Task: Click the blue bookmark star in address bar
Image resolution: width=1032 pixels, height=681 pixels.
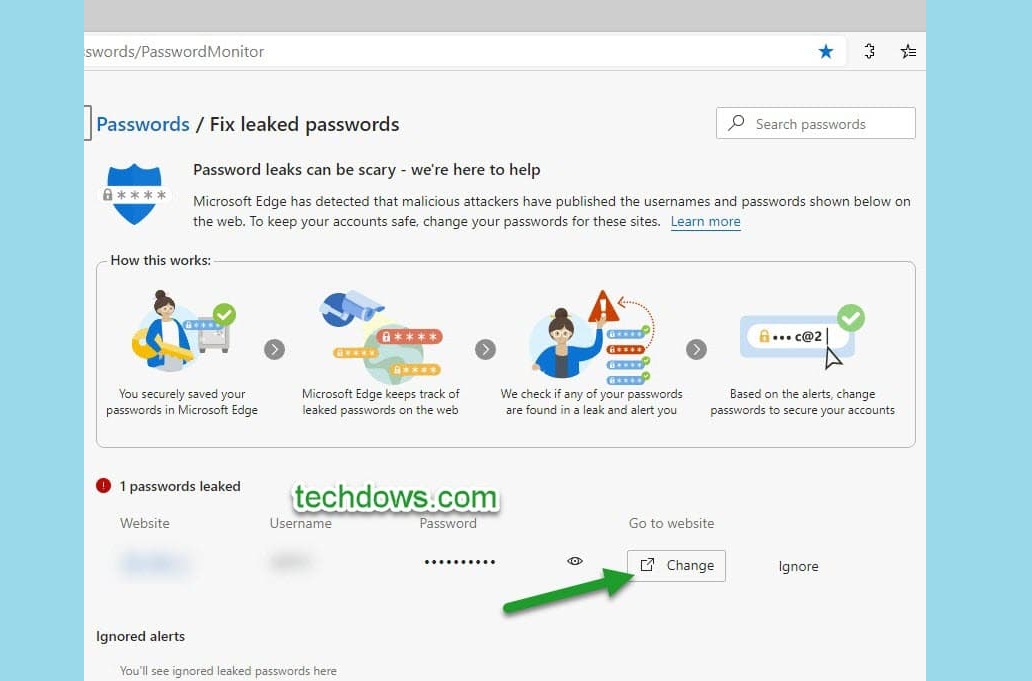Action: point(826,51)
